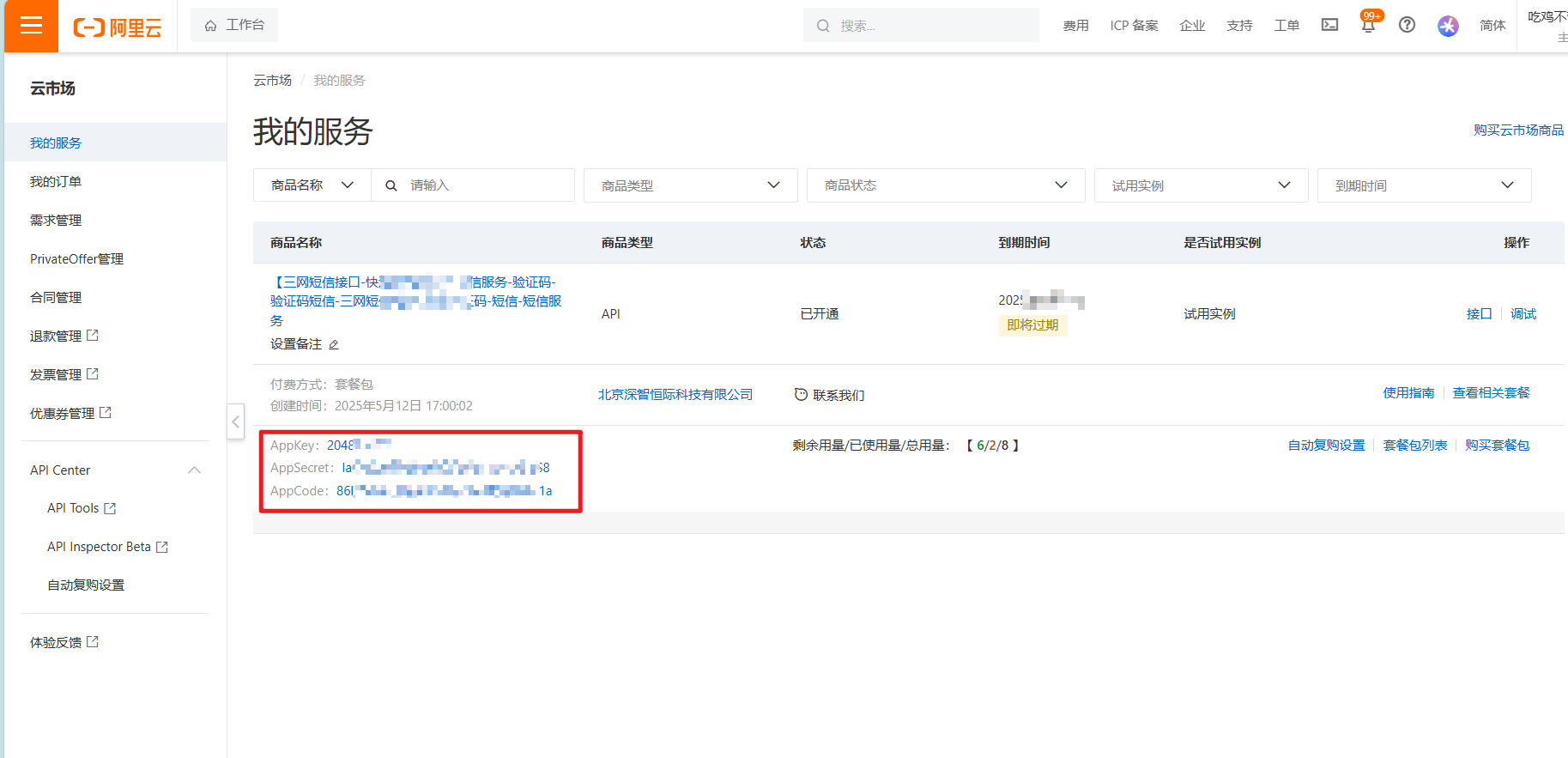Open 发票管理 external link
Image resolution: width=1568 pixels, height=758 pixels.
click(64, 374)
